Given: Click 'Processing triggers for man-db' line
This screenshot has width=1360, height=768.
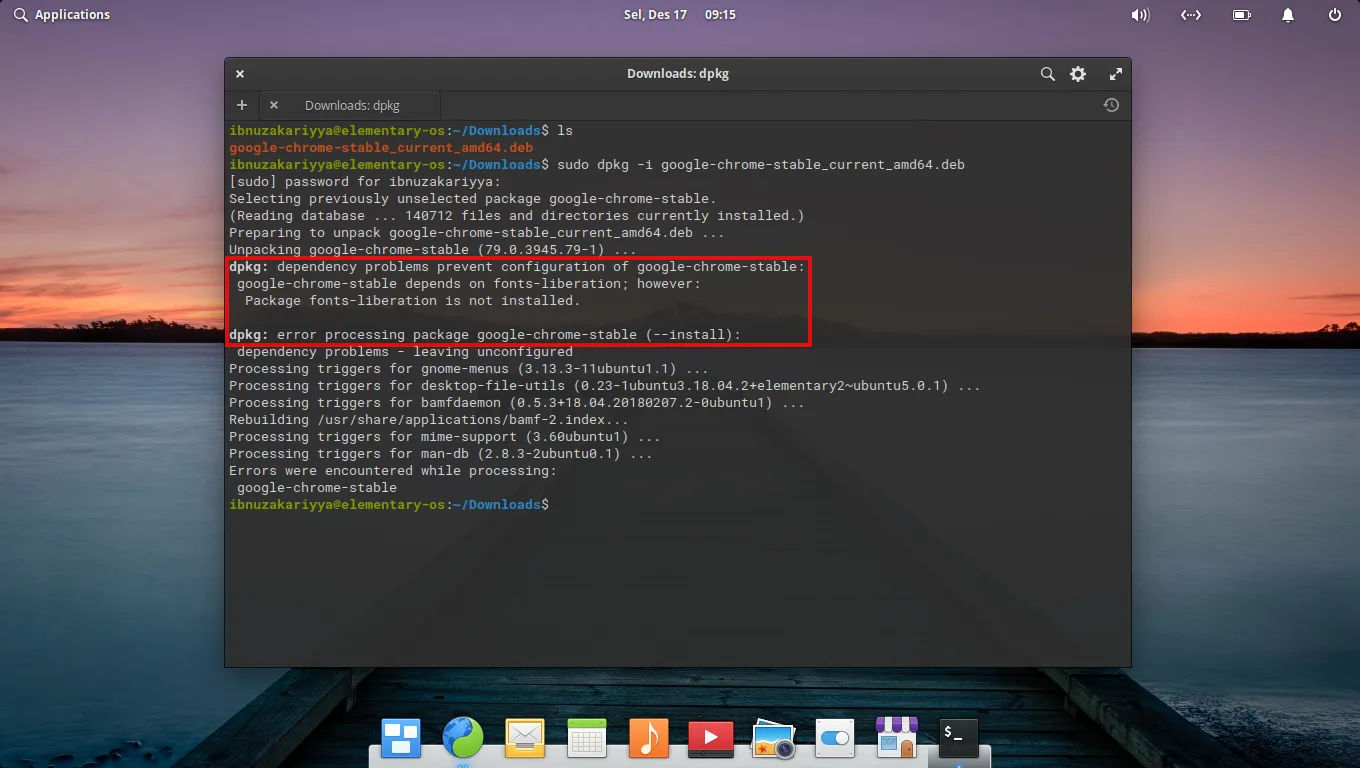Looking at the screenshot, I should click(x=441, y=454).
